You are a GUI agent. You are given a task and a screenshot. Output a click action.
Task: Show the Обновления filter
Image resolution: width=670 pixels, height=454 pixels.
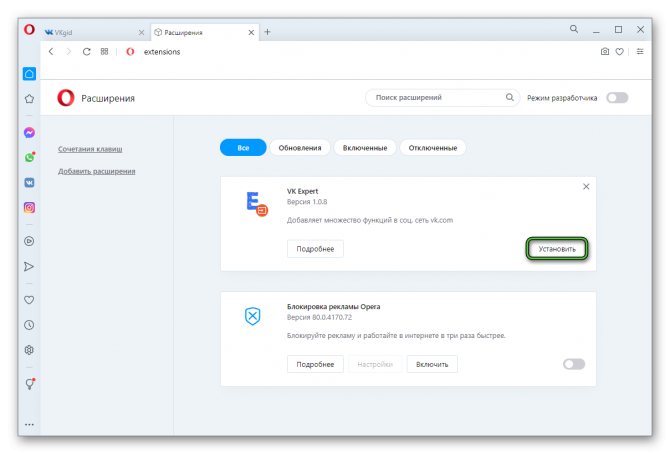click(x=300, y=147)
